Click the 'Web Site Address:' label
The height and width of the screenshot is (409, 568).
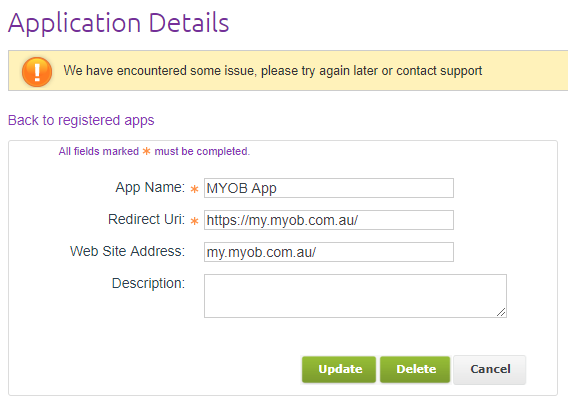(x=127, y=251)
